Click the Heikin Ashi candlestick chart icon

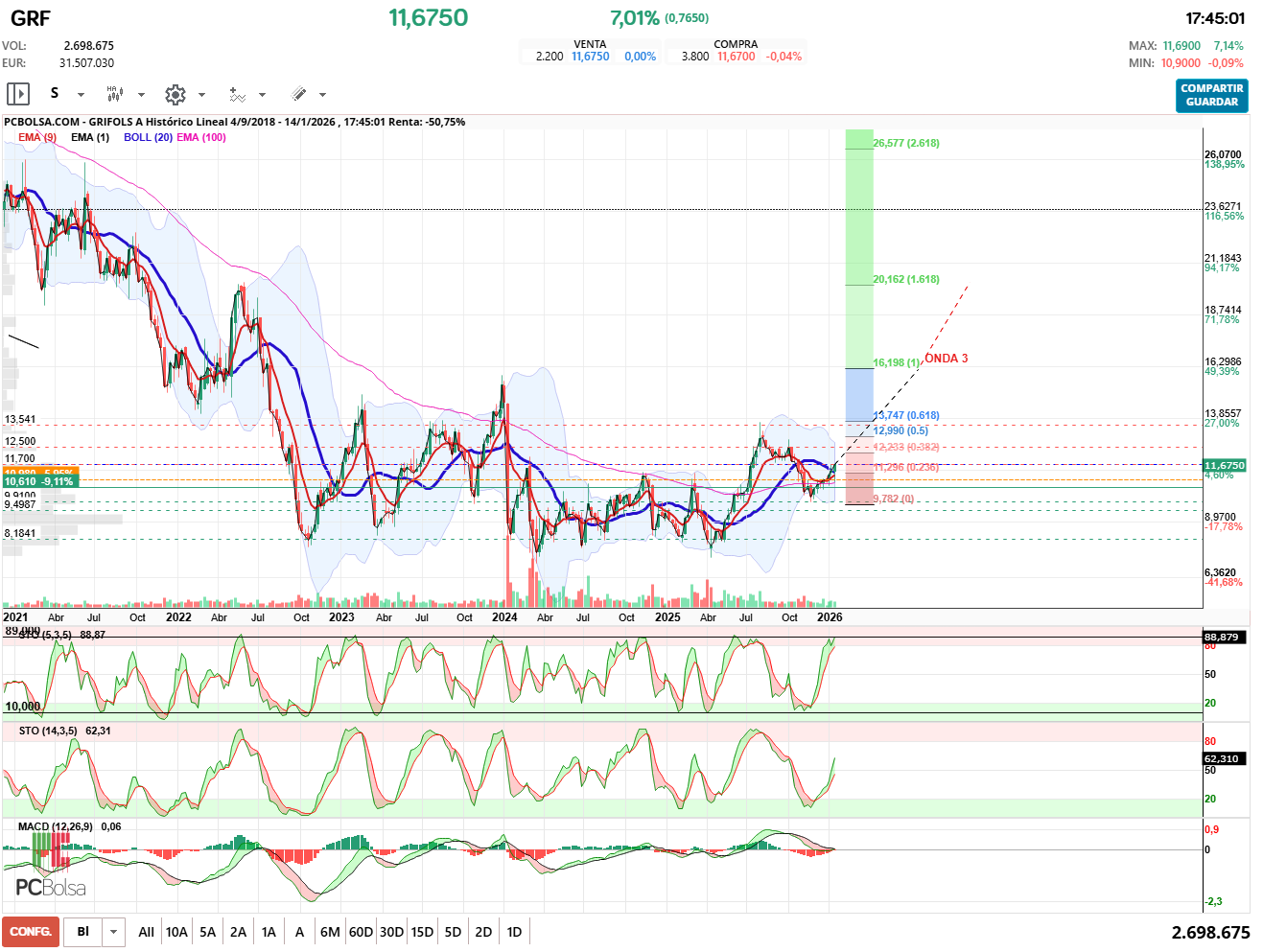point(115,94)
